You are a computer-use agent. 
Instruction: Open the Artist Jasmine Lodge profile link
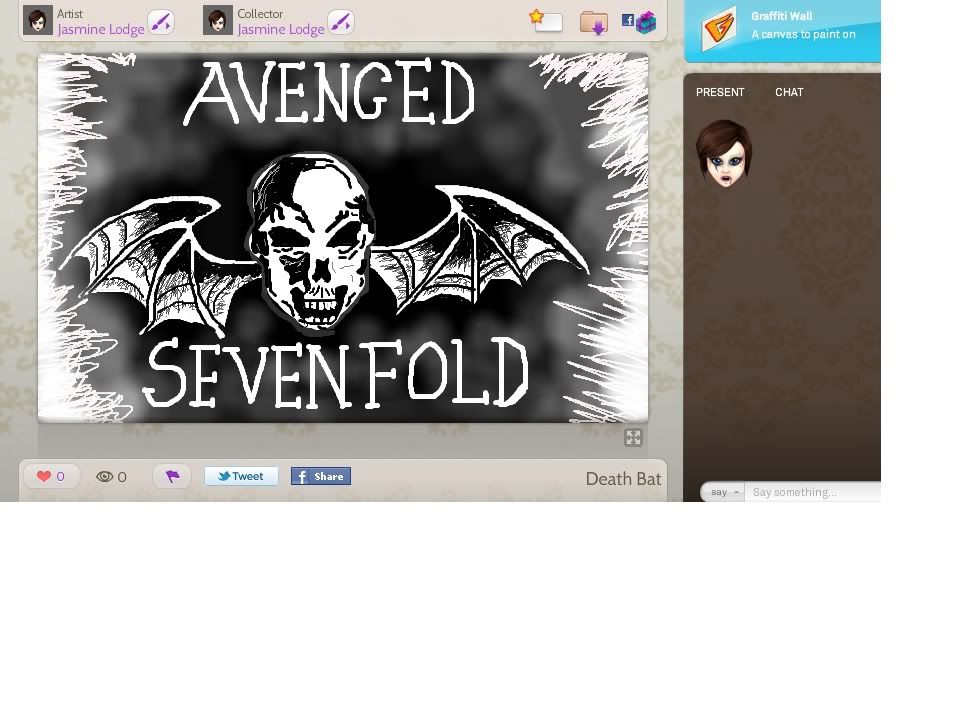coord(101,29)
